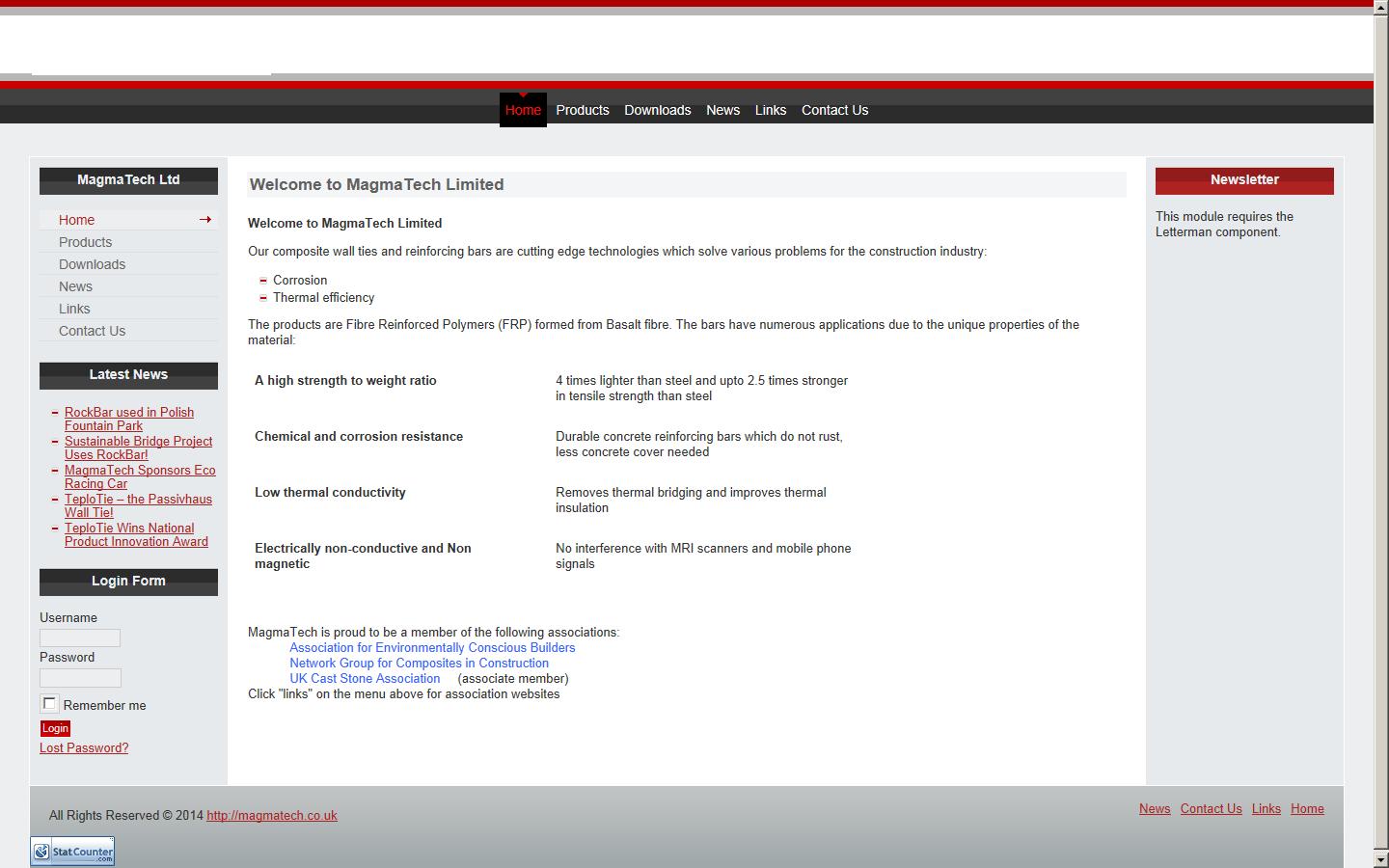The image size is (1389, 868).
Task: Tick the Remember me checkbox
Action: point(50,703)
